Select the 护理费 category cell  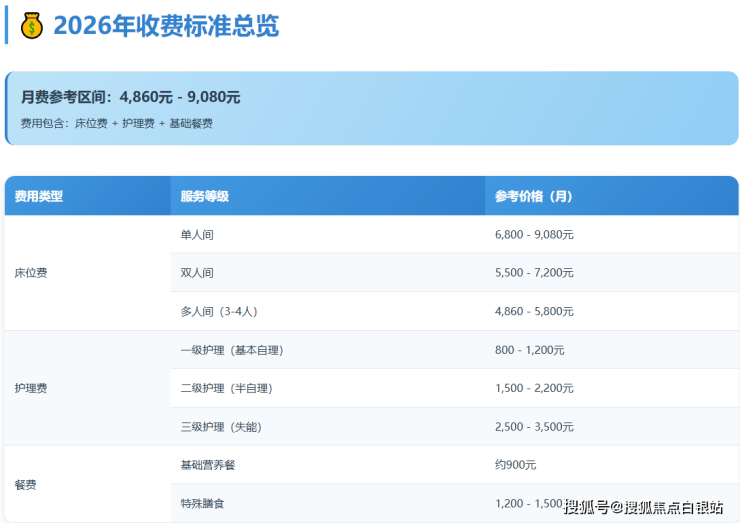tap(31, 388)
